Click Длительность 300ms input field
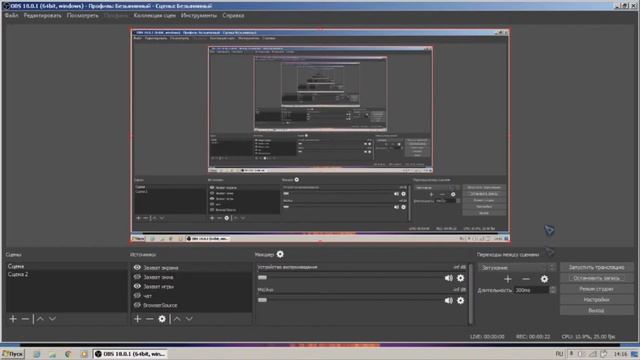Screen dimensions: 640x360 (531, 290)
